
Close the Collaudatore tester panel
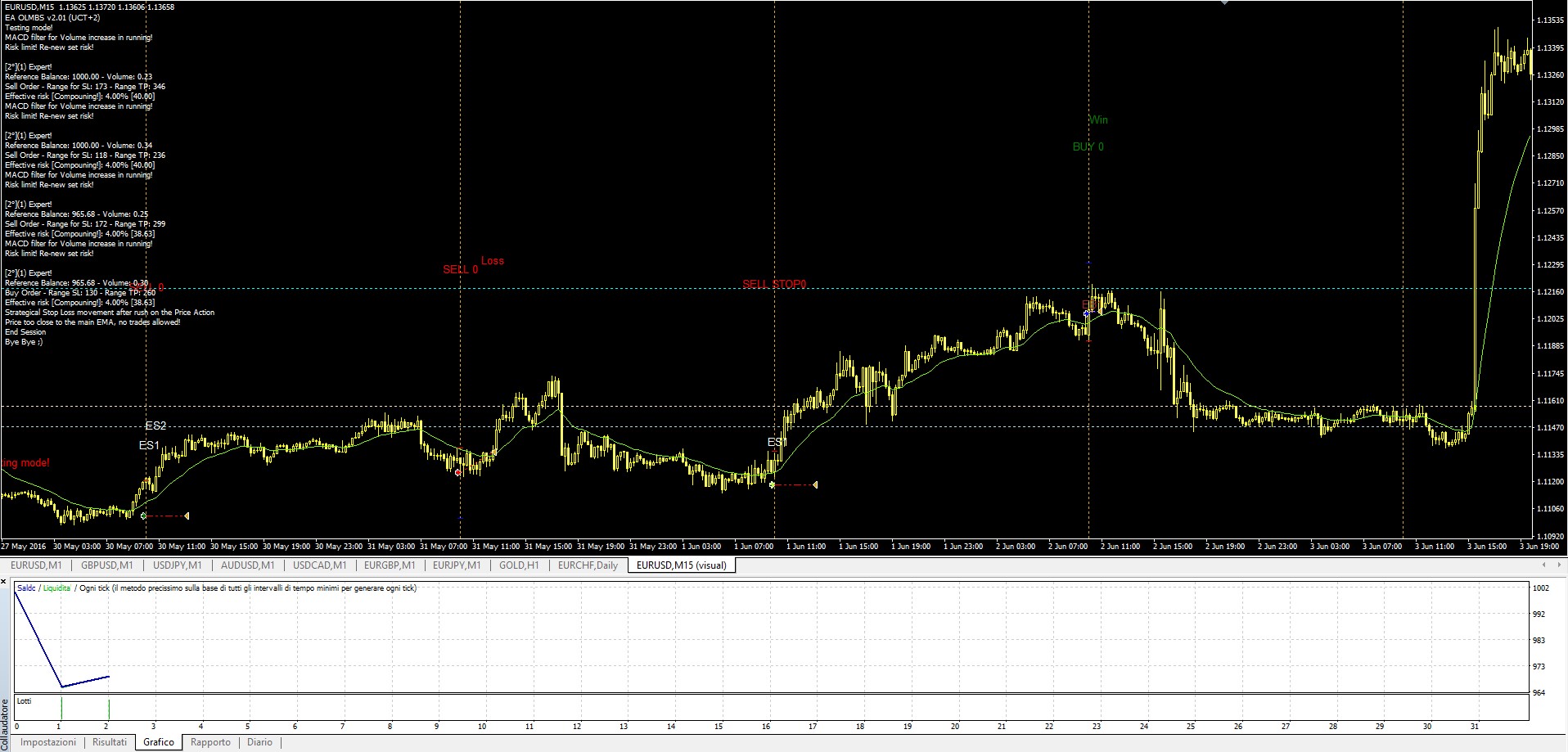click(x=5, y=582)
